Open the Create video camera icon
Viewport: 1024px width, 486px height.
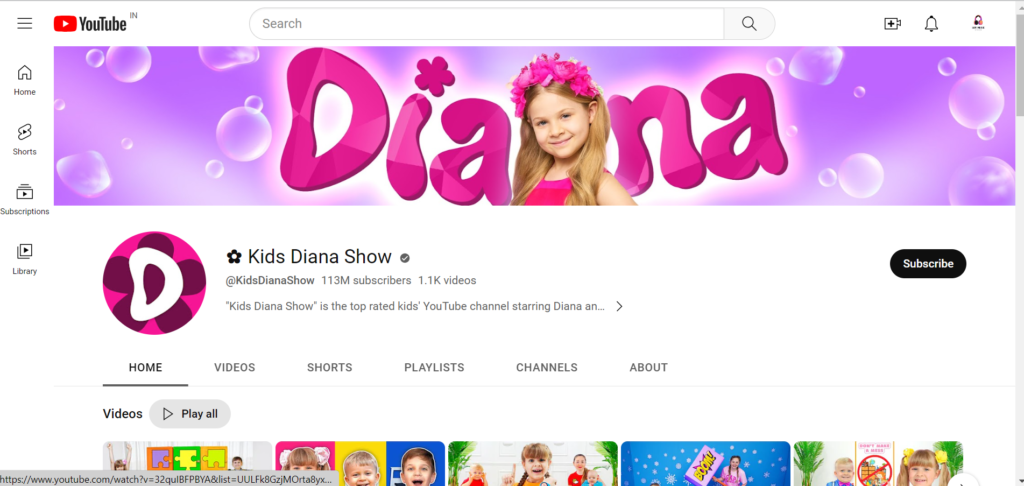click(x=892, y=24)
